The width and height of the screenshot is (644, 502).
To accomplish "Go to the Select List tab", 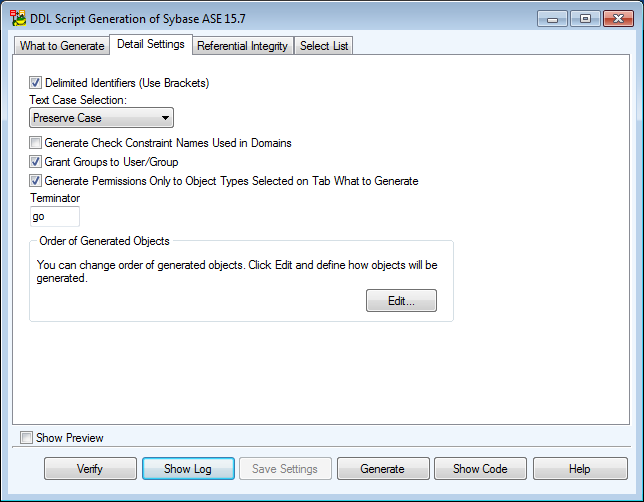I will coord(324,46).
